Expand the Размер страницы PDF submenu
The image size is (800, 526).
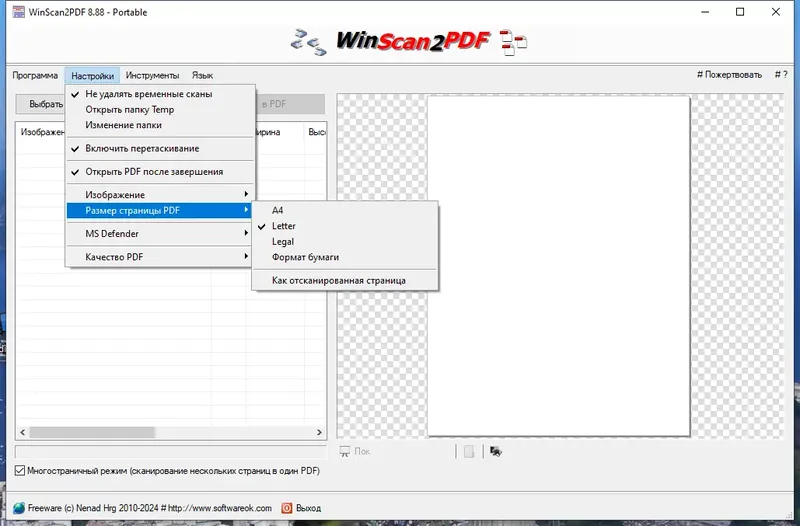(160, 211)
